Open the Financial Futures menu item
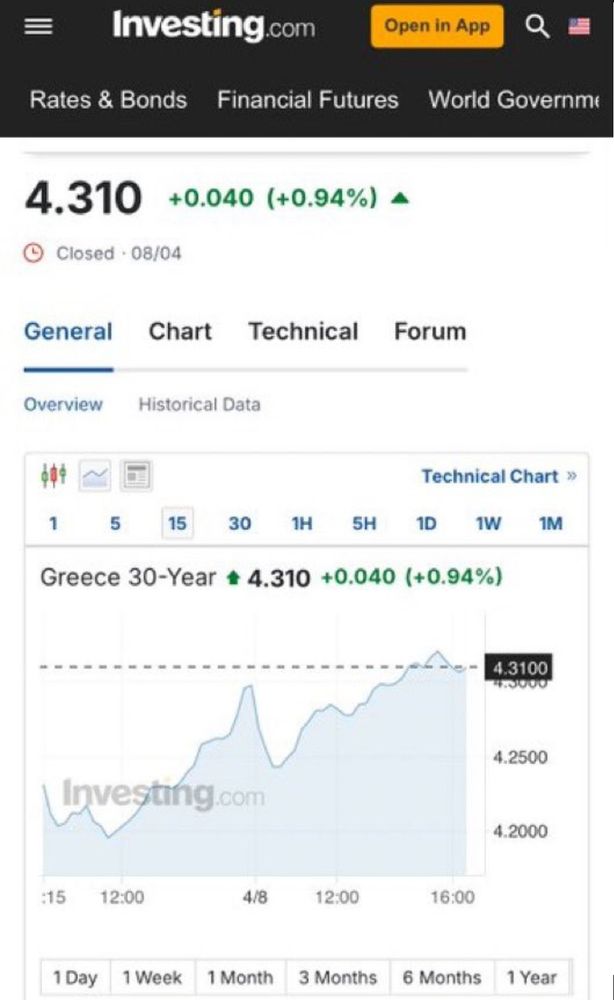The width and height of the screenshot is (614, 1000). point(307,99)
